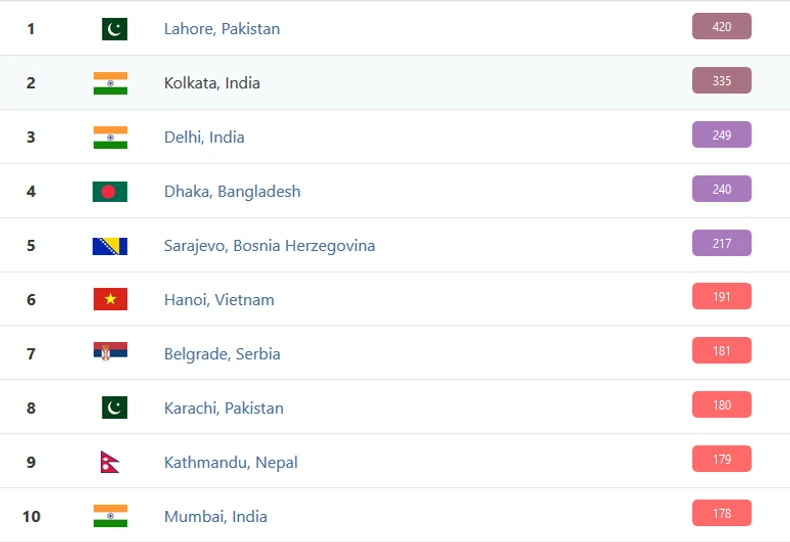
Task: Open the Kolkata, India city page
Action: (212, 83)
